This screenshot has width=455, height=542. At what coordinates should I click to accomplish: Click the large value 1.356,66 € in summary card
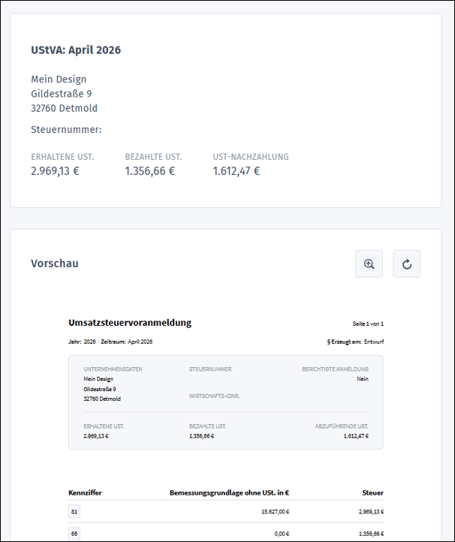[150, 171]
